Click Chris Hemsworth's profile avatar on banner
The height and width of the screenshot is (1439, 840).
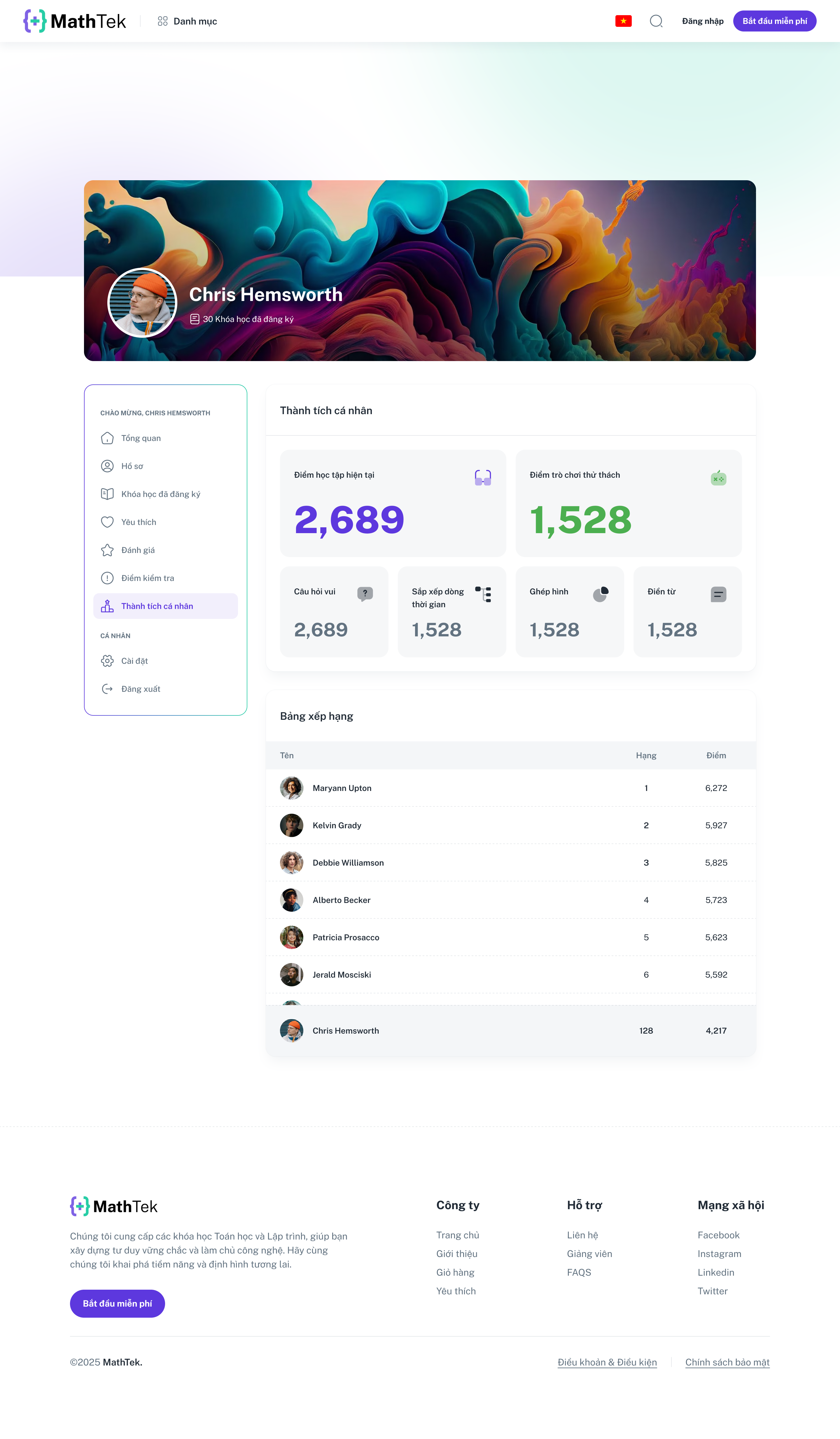pos(142,303)
